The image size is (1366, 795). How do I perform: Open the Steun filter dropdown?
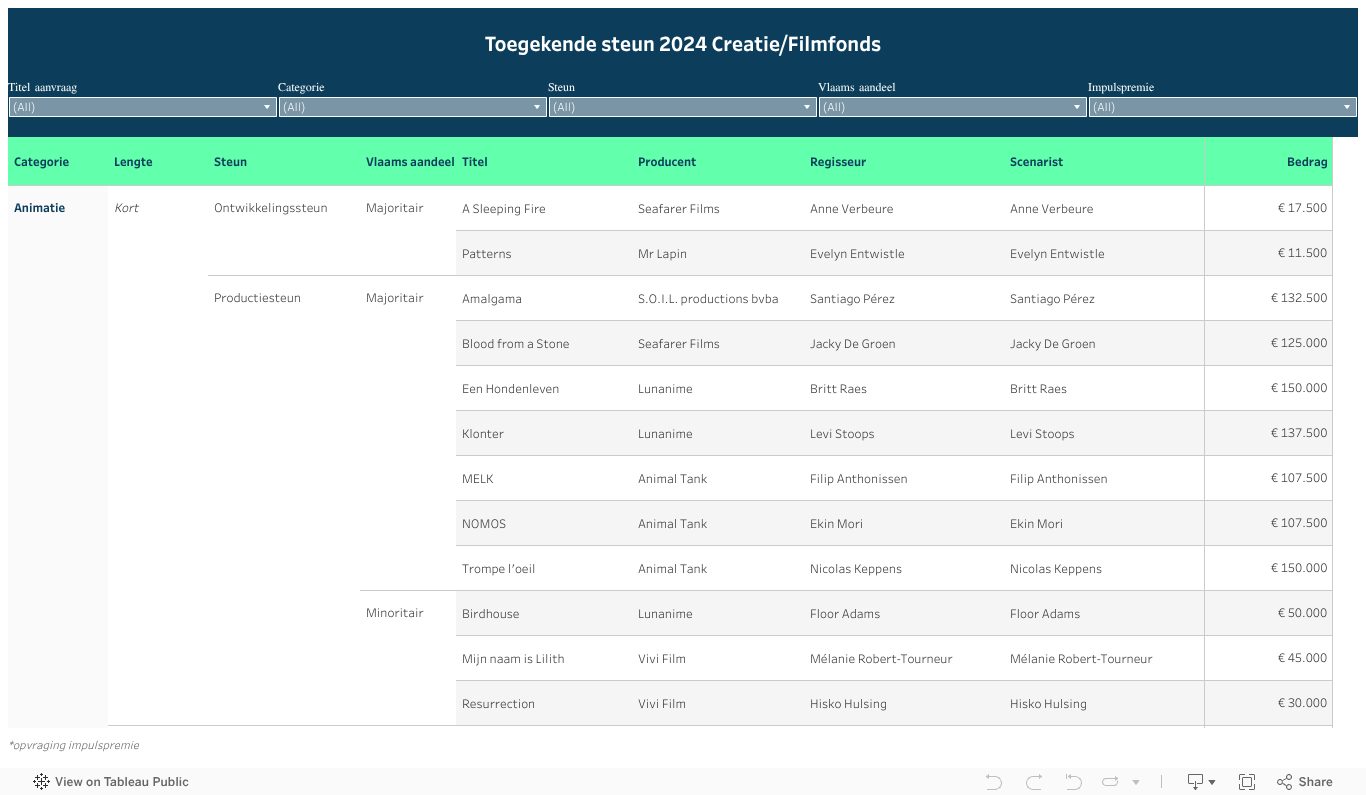point(682,107)
